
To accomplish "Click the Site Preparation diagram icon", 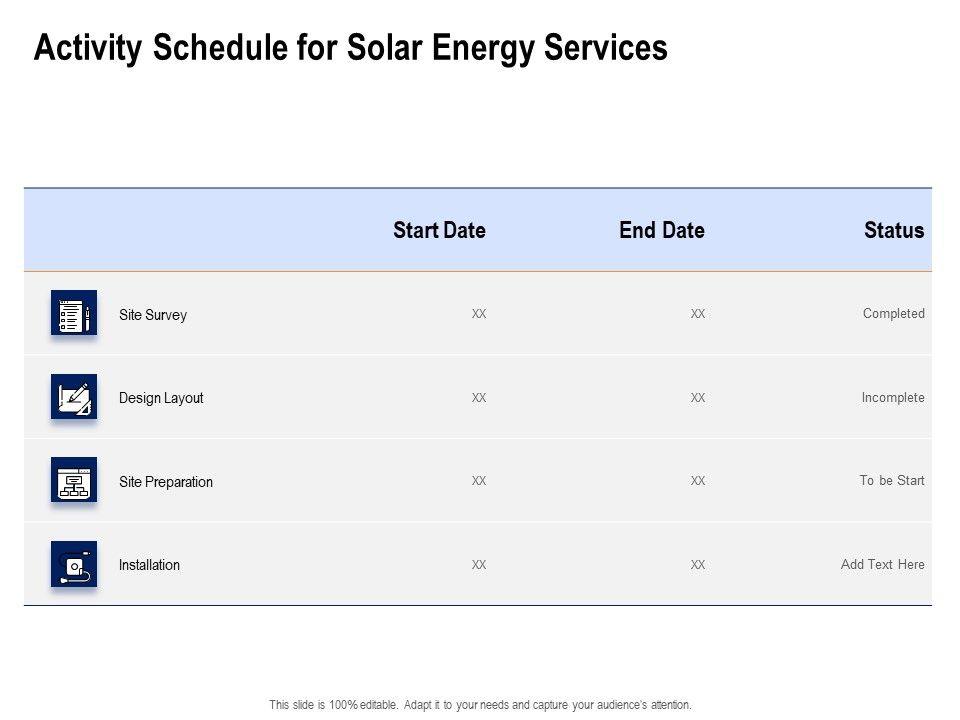I will (74, 480).
